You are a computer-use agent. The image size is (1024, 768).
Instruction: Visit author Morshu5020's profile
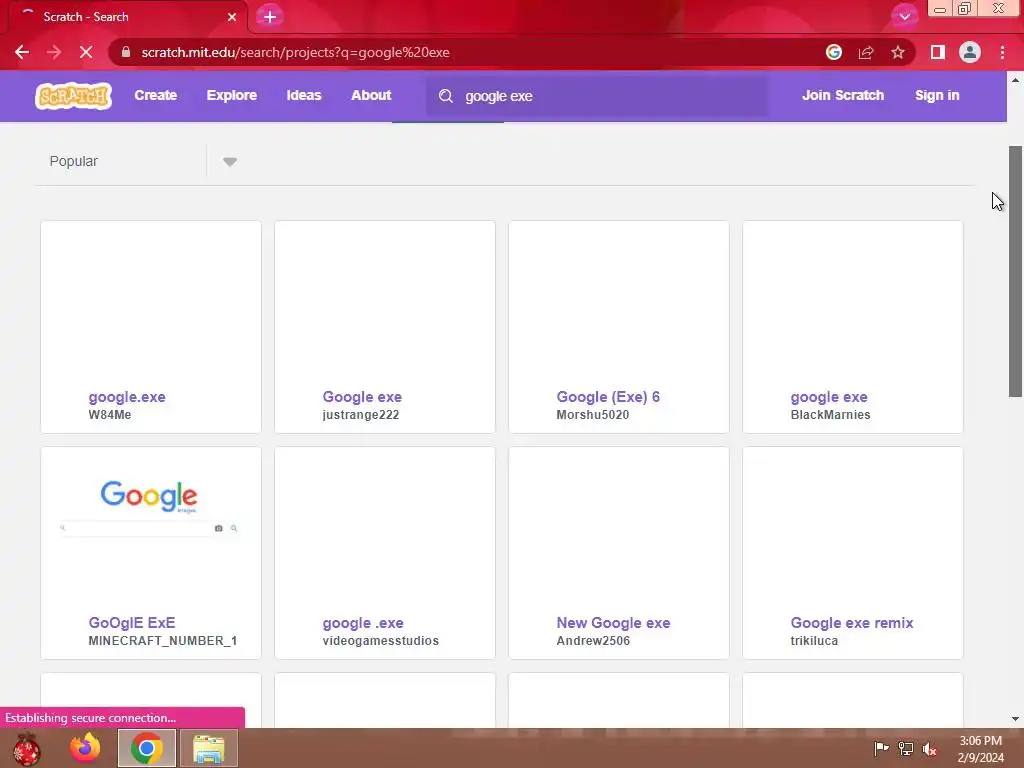click(x=592, y=415)
